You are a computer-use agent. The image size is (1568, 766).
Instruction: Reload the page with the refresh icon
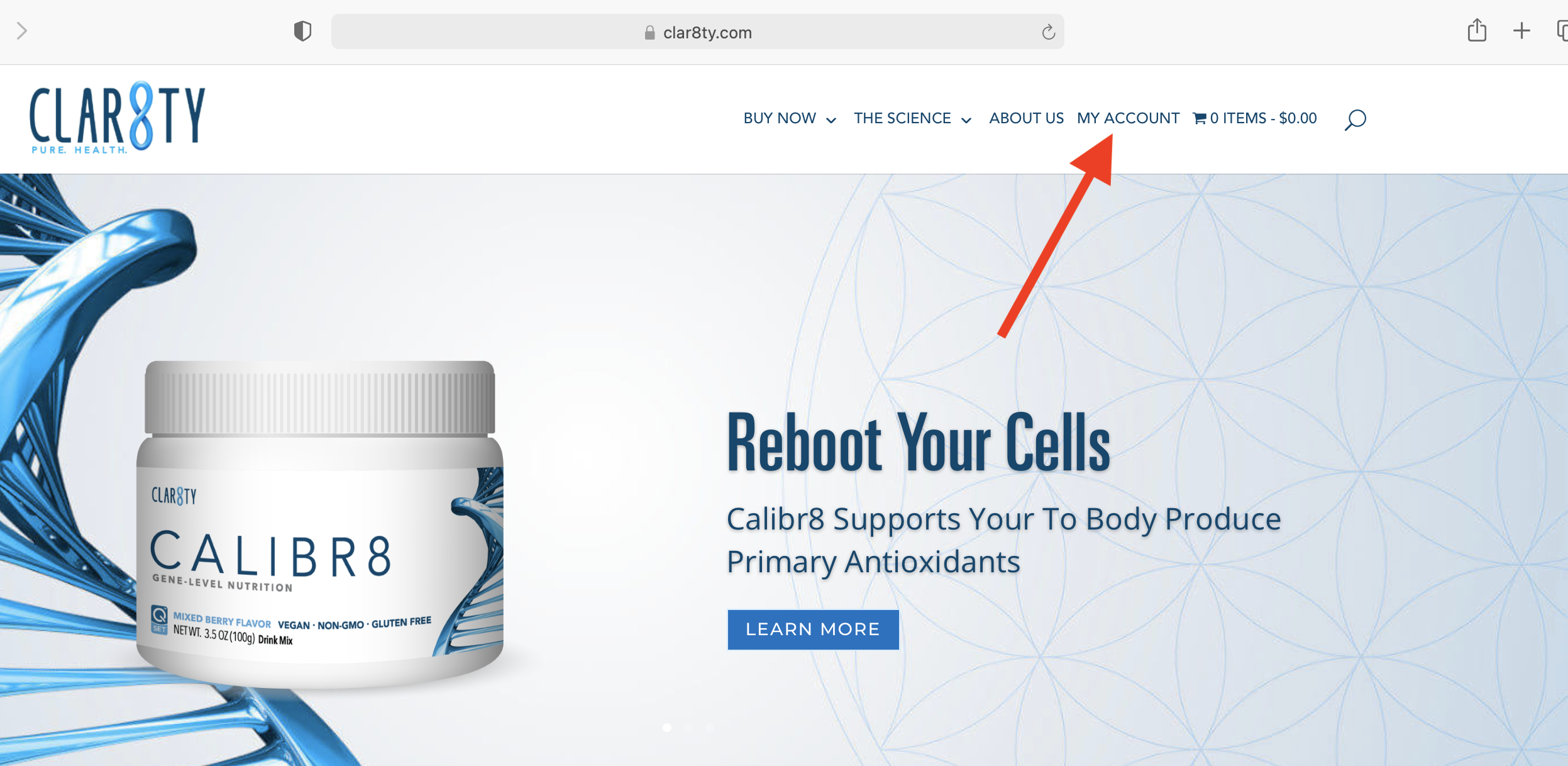click(x=1048, y=32)
